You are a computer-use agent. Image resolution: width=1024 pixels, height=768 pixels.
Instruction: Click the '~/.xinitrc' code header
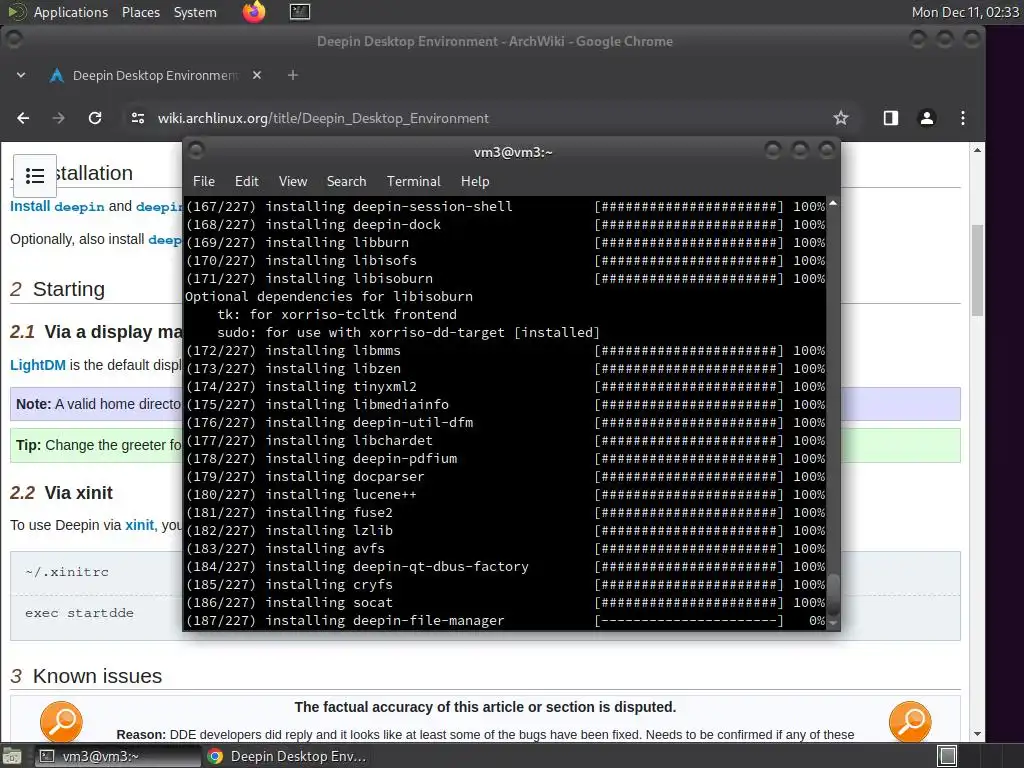point(67,571)
